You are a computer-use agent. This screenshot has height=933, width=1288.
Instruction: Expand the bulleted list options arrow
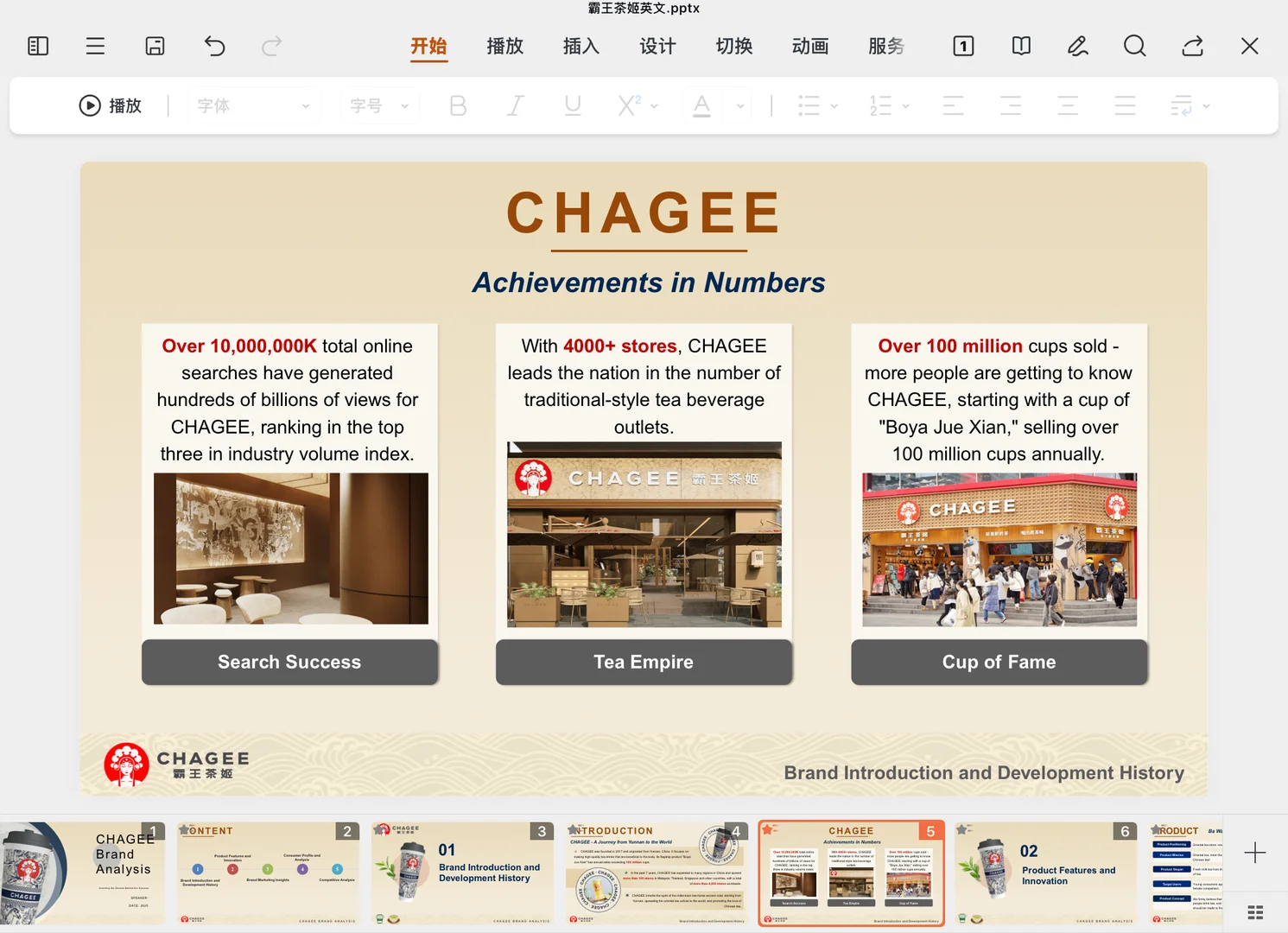pos(834,106)
